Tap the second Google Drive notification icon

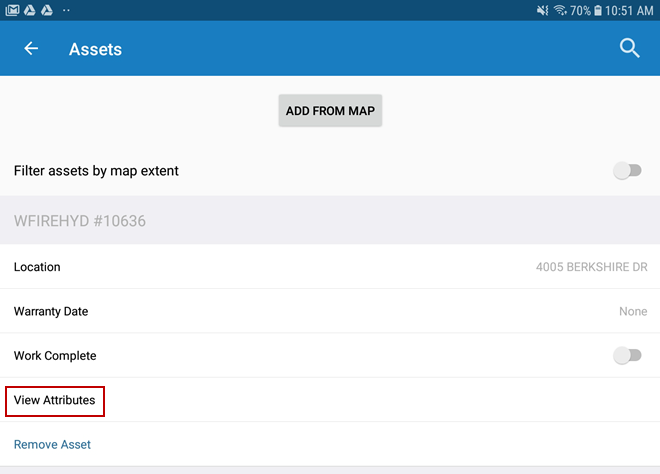pos(46,10)
